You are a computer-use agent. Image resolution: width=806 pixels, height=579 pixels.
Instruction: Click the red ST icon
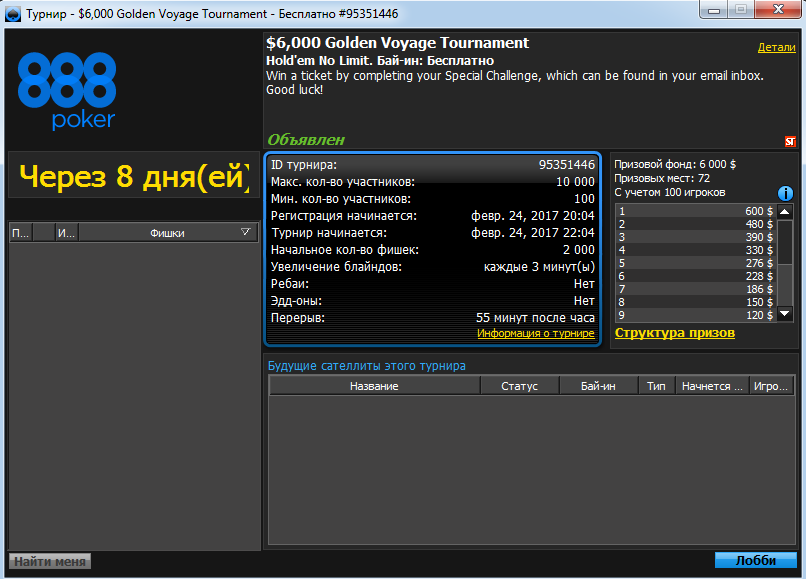(x=790, y=141)
